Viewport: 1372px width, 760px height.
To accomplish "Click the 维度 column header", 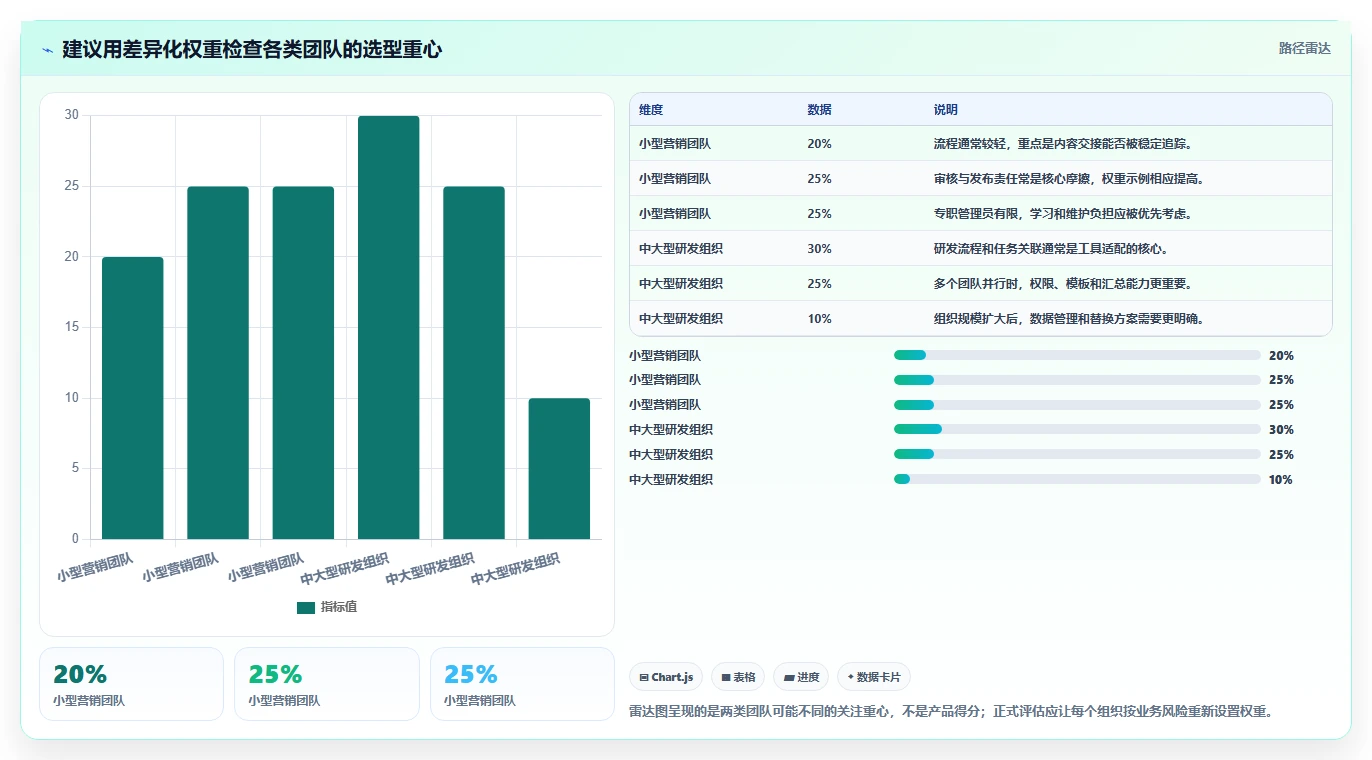I will tap(651, 110).
